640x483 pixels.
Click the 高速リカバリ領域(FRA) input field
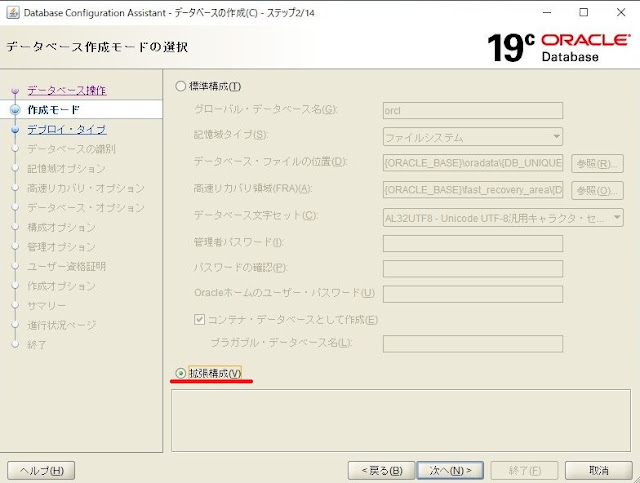473,190
